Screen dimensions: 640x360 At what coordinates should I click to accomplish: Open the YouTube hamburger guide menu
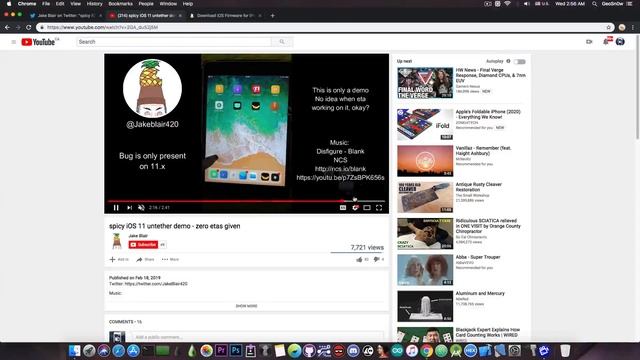pos(13,42)
